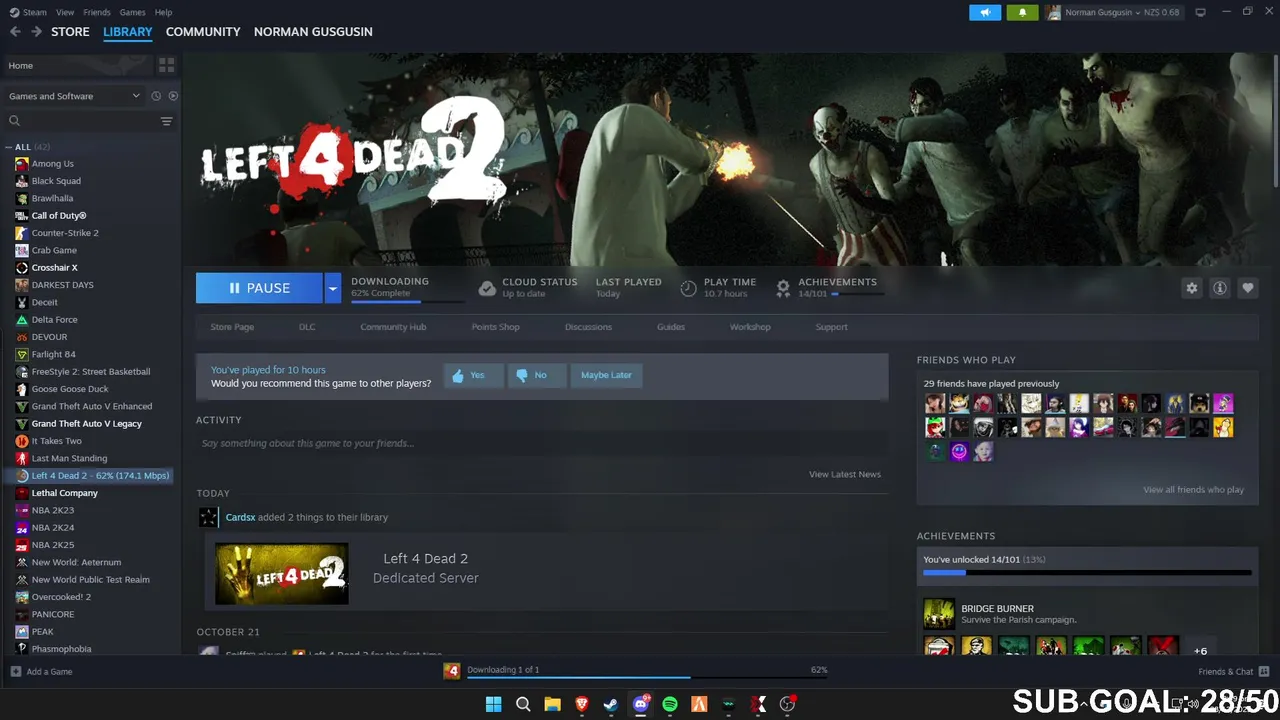Open the Workshop link
The image size is (1280, 720).
pyautogui.click(x=750, y=327)
